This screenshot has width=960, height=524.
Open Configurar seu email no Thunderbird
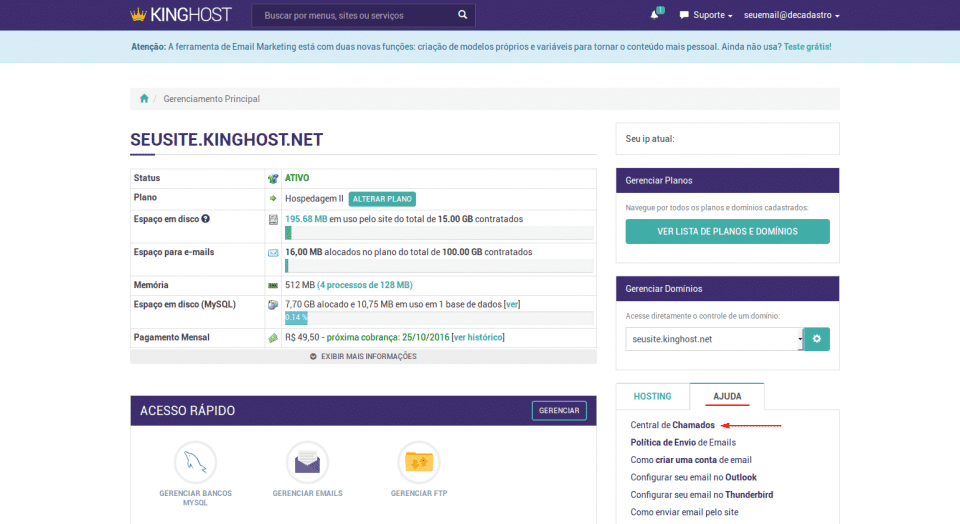[x=702, y=495]
